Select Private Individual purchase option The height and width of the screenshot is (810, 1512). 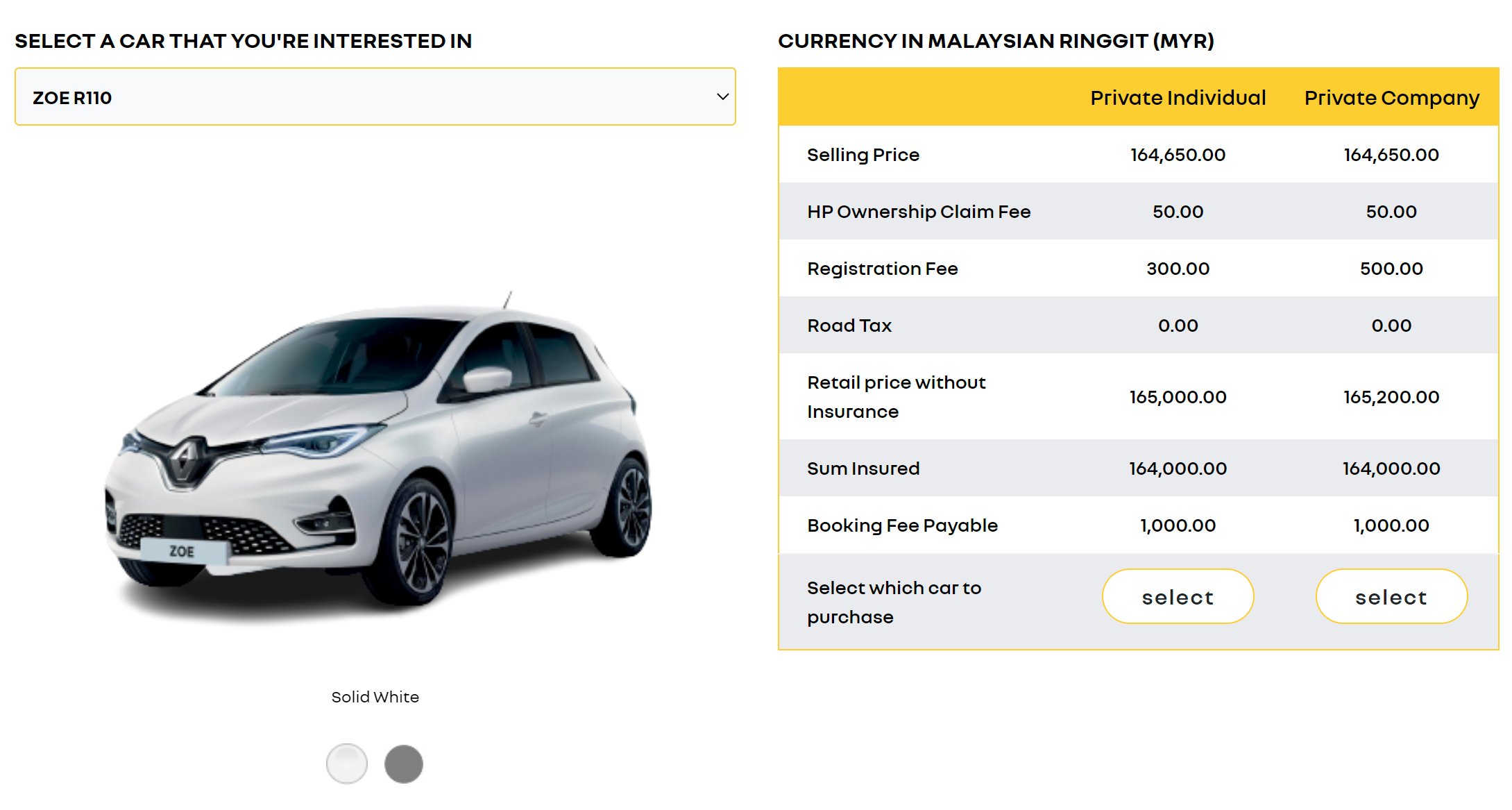click(1178, 596)
